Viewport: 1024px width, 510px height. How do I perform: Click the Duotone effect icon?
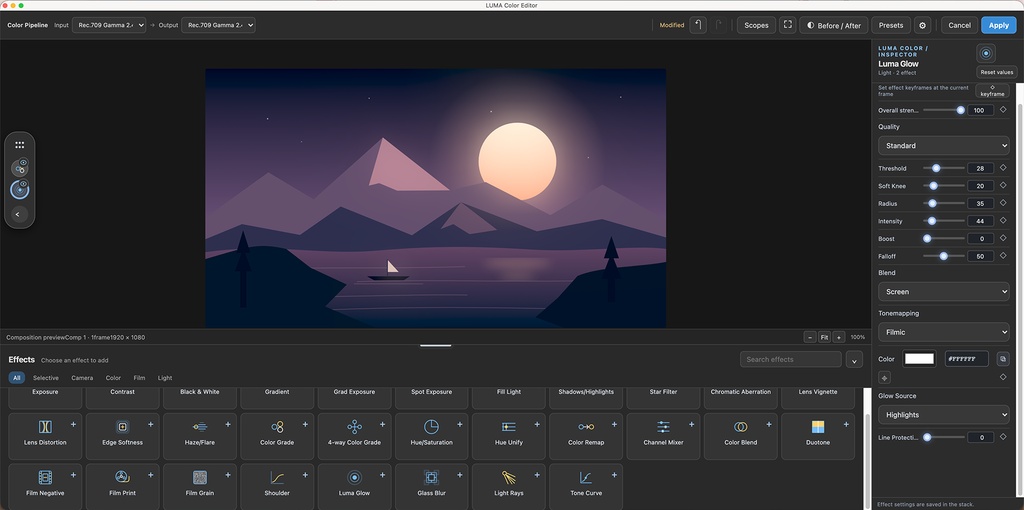[818, 427]
